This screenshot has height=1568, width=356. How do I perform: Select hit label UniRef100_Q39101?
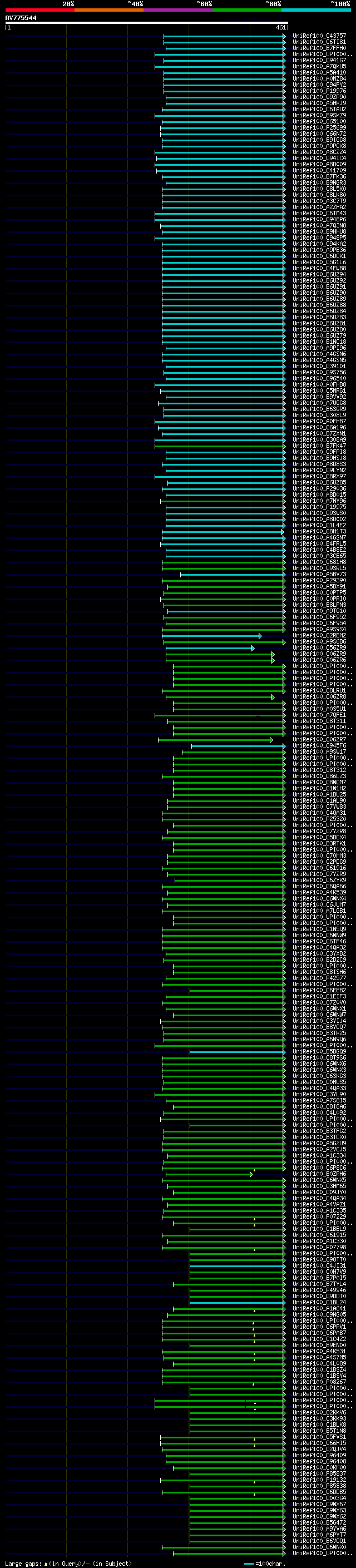[319, 367]
